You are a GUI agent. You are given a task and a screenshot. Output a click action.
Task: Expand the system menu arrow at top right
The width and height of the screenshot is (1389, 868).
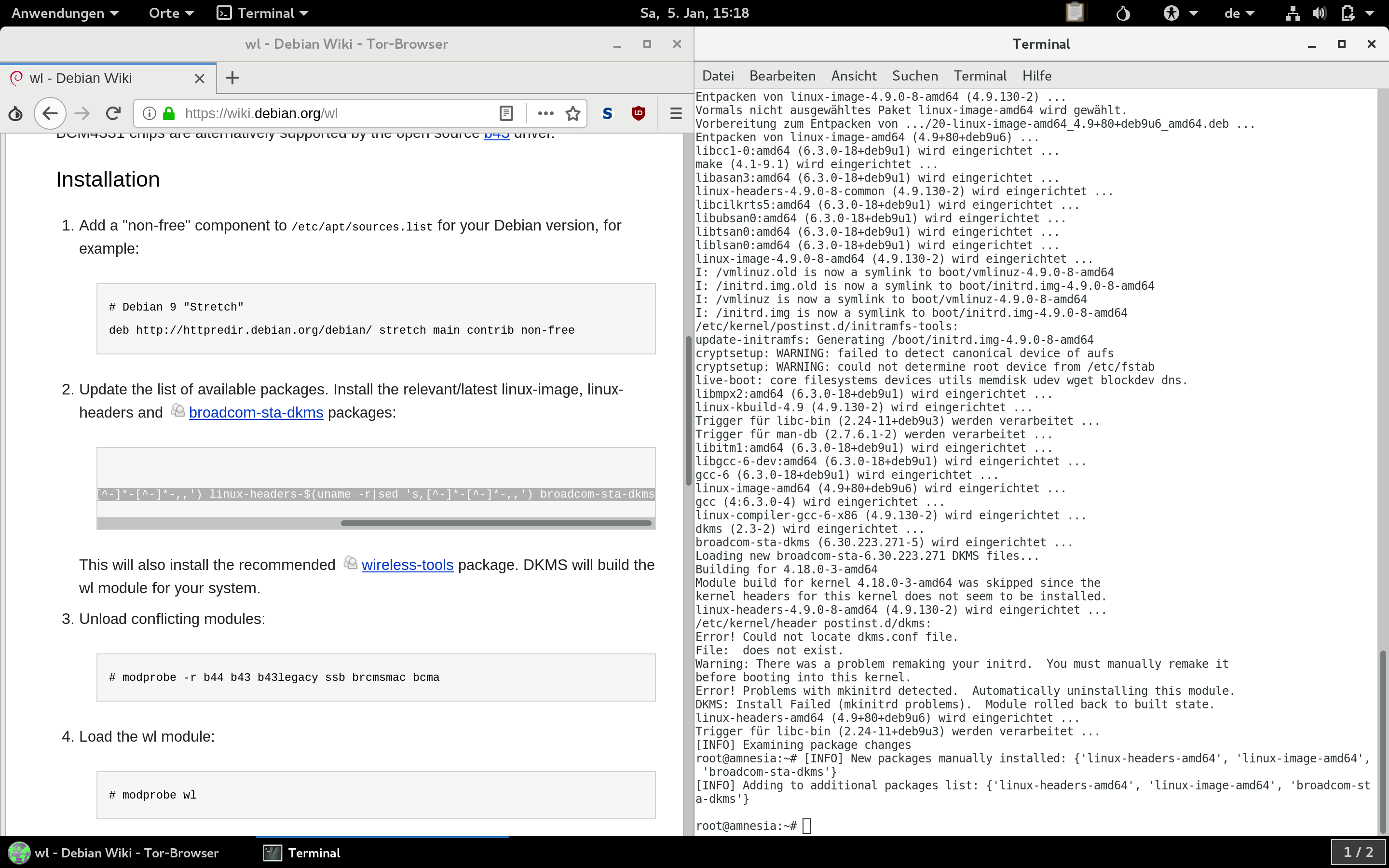click(x=1370, y=13)
